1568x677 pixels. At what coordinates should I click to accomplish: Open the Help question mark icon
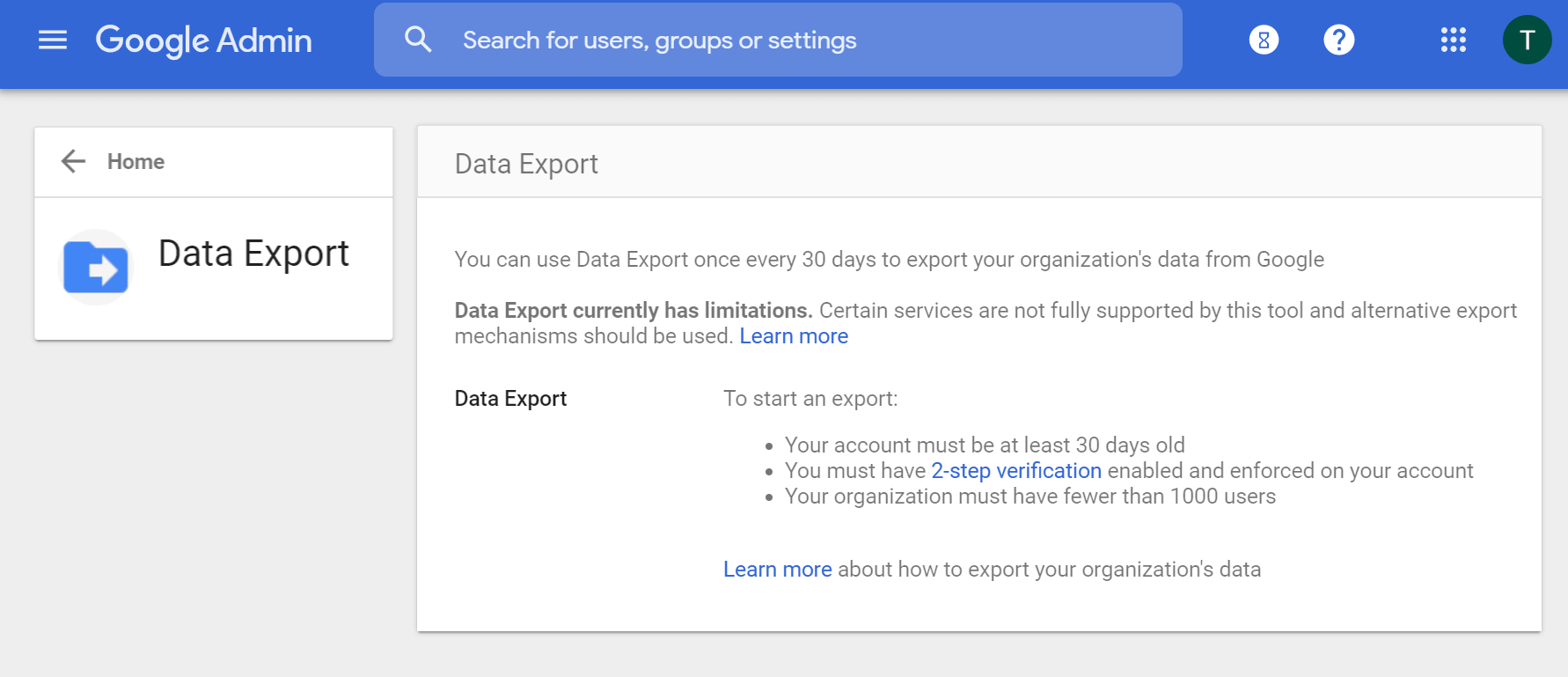tap(1338, 40)
